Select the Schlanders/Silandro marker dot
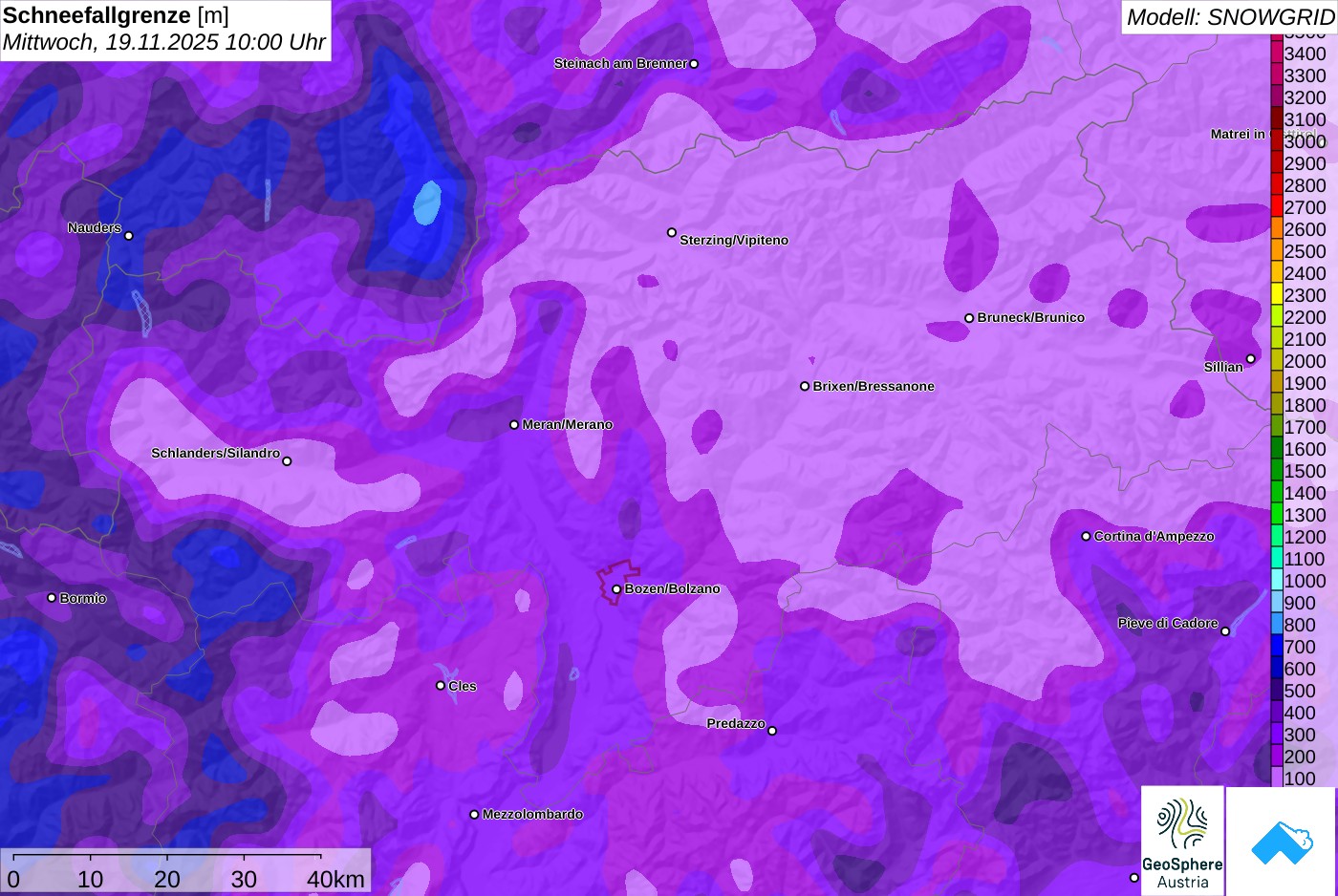 287,461
